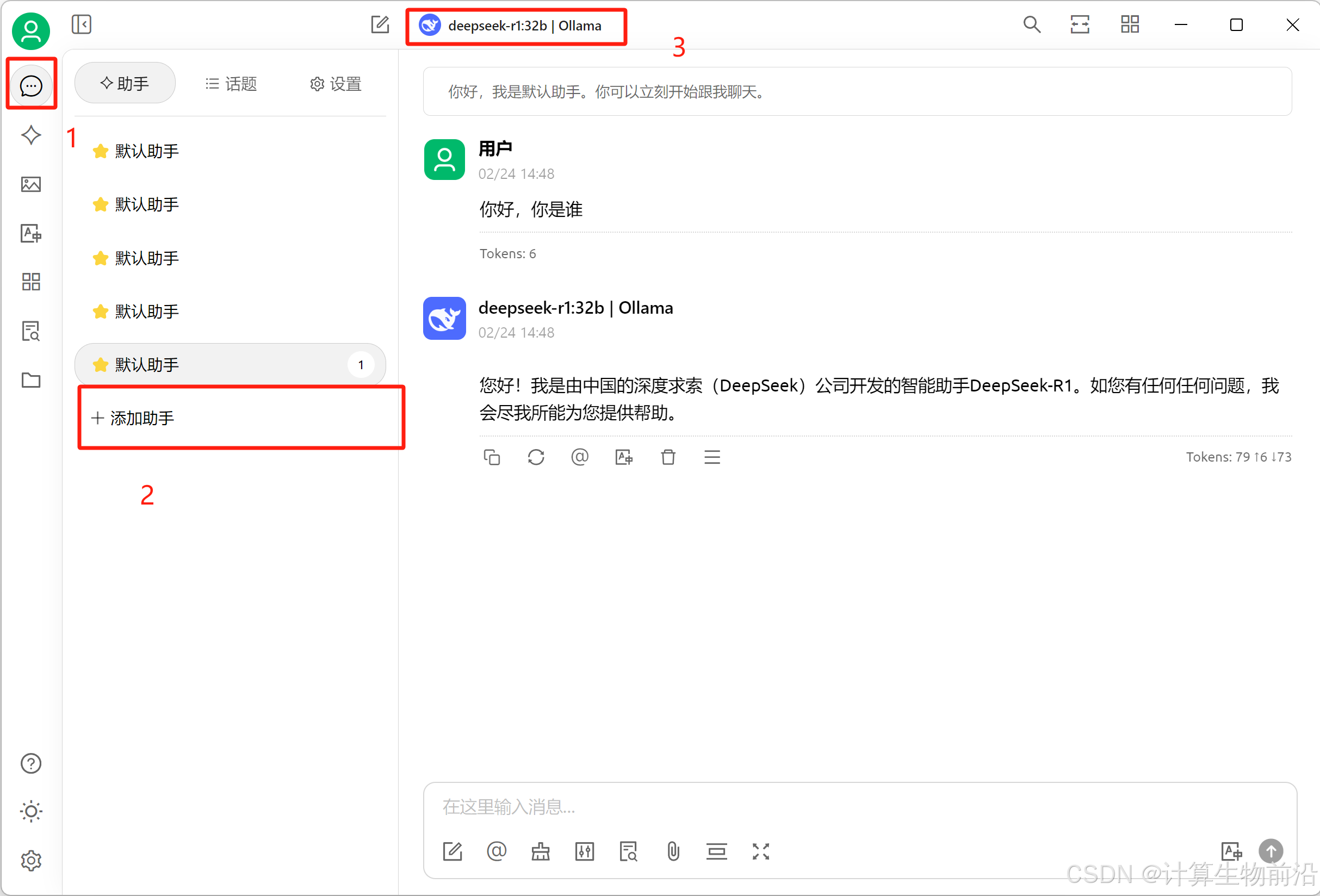
Task: Open the translate icon in the left sidebar
Action: pos(30,233)
